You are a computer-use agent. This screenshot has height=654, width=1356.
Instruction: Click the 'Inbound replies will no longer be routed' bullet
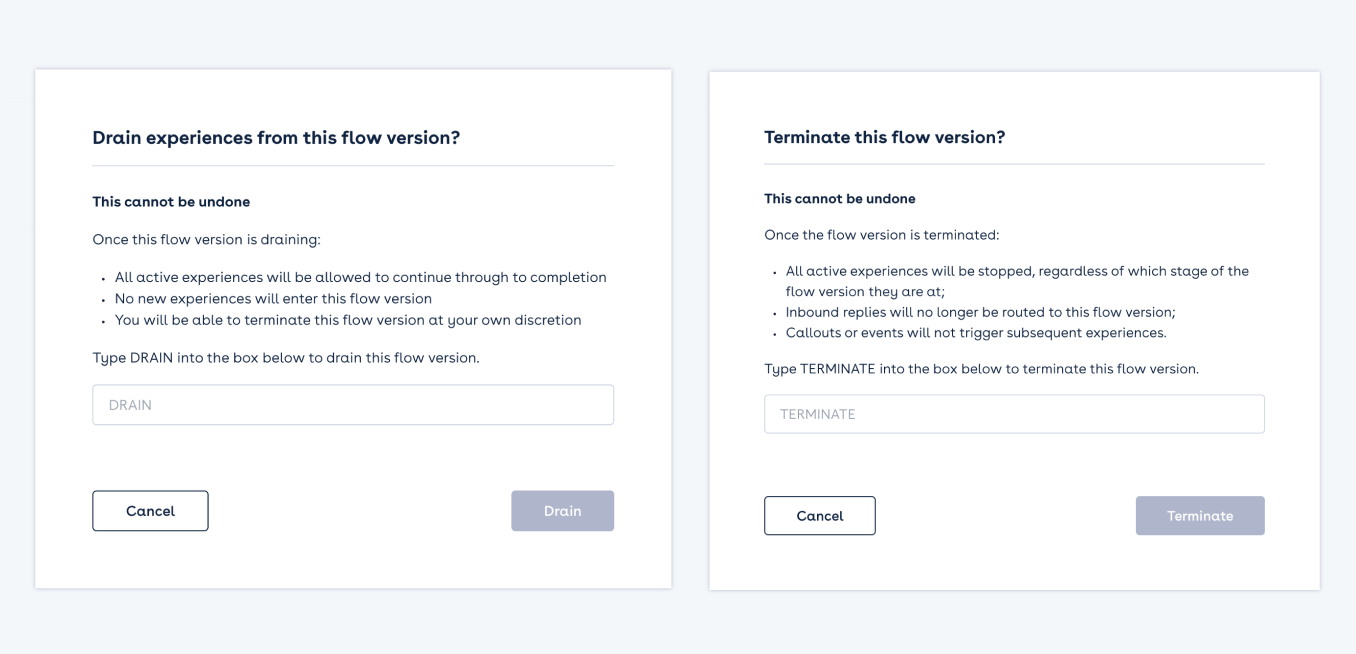click(x=980, y=312)
